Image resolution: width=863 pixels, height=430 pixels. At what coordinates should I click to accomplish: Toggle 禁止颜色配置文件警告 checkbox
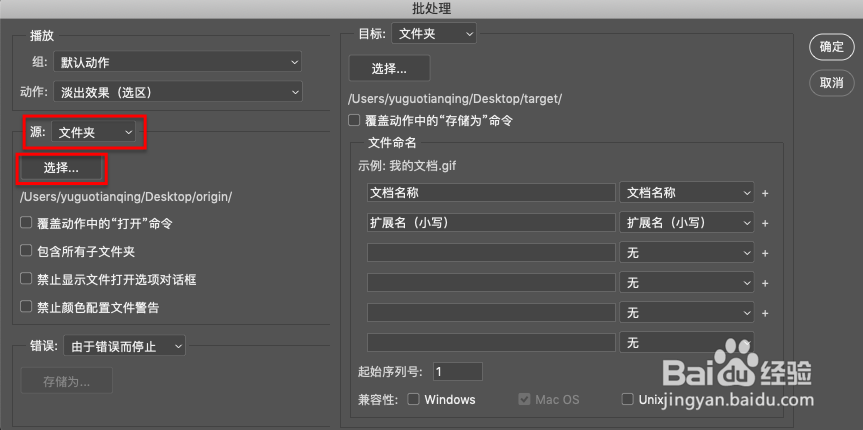coord(26,307)
